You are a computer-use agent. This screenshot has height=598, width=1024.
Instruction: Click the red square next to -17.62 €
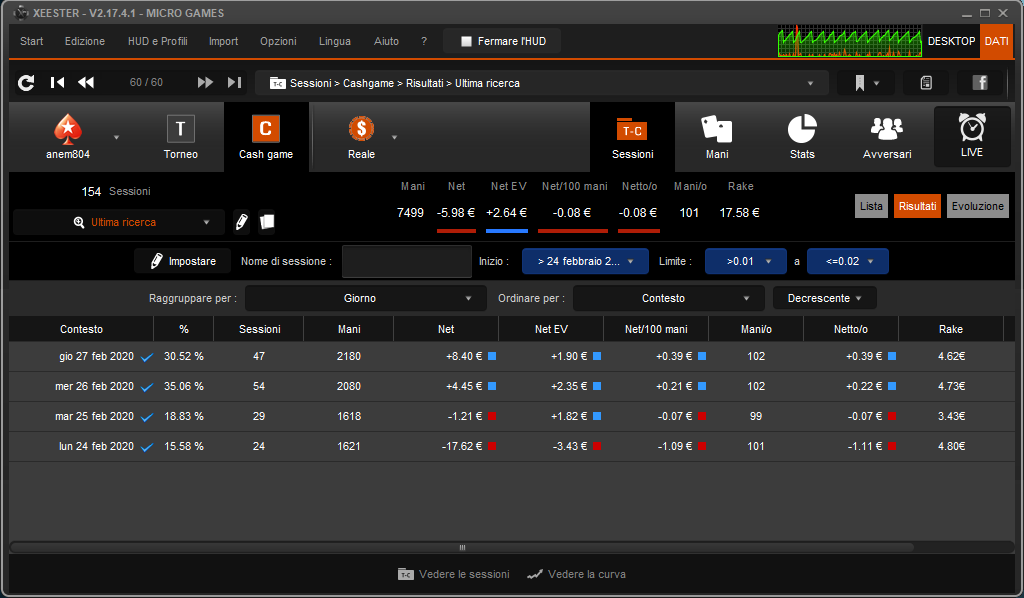click(x=492, y=447)
